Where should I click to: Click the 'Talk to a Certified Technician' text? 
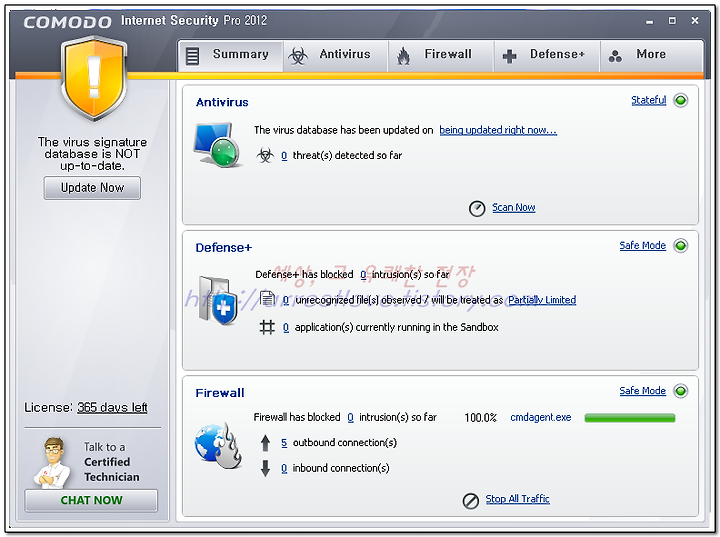[111, 462]
